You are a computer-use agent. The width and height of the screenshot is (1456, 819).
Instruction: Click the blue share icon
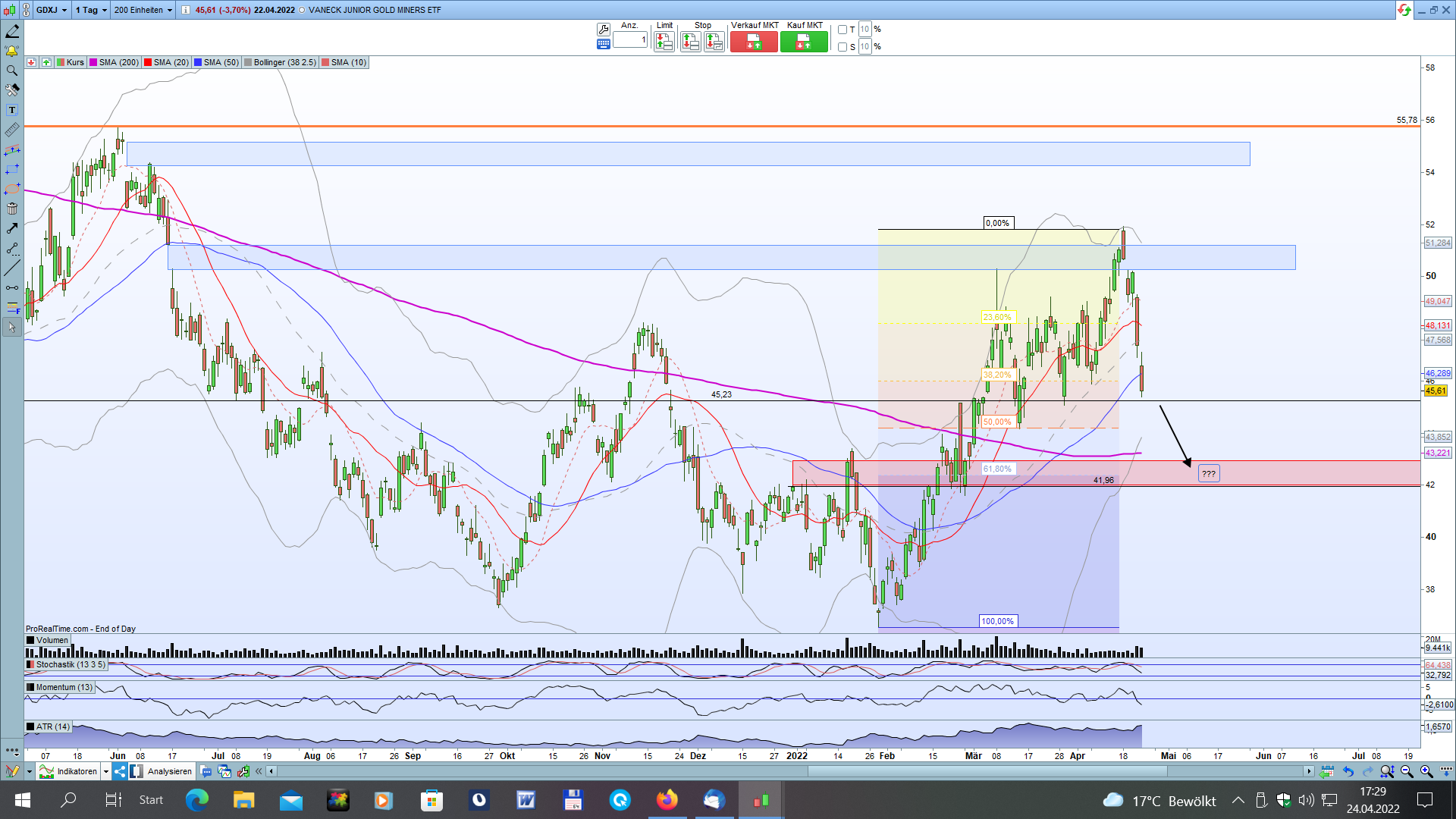120,771
